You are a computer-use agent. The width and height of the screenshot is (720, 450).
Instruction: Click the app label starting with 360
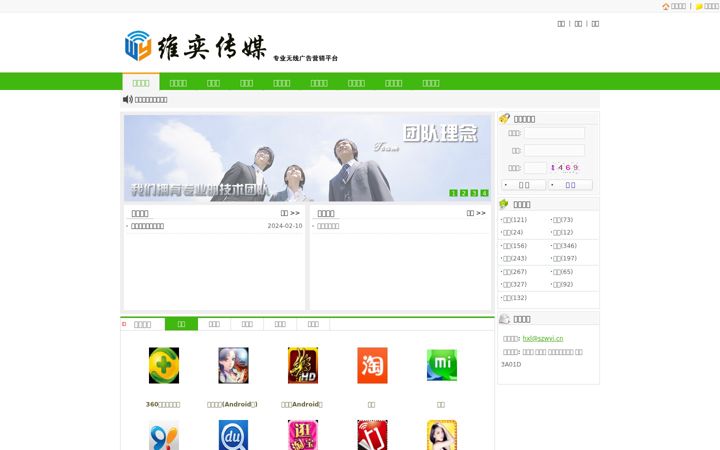[x=163, y=405]
